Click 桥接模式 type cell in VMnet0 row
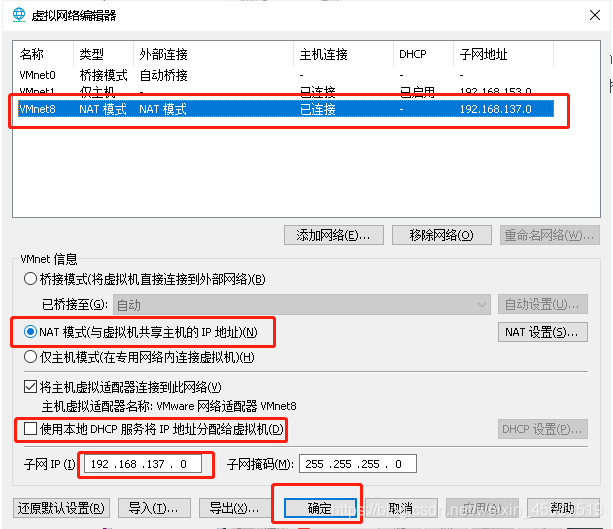The image size is (613, 529). [103, 75]
